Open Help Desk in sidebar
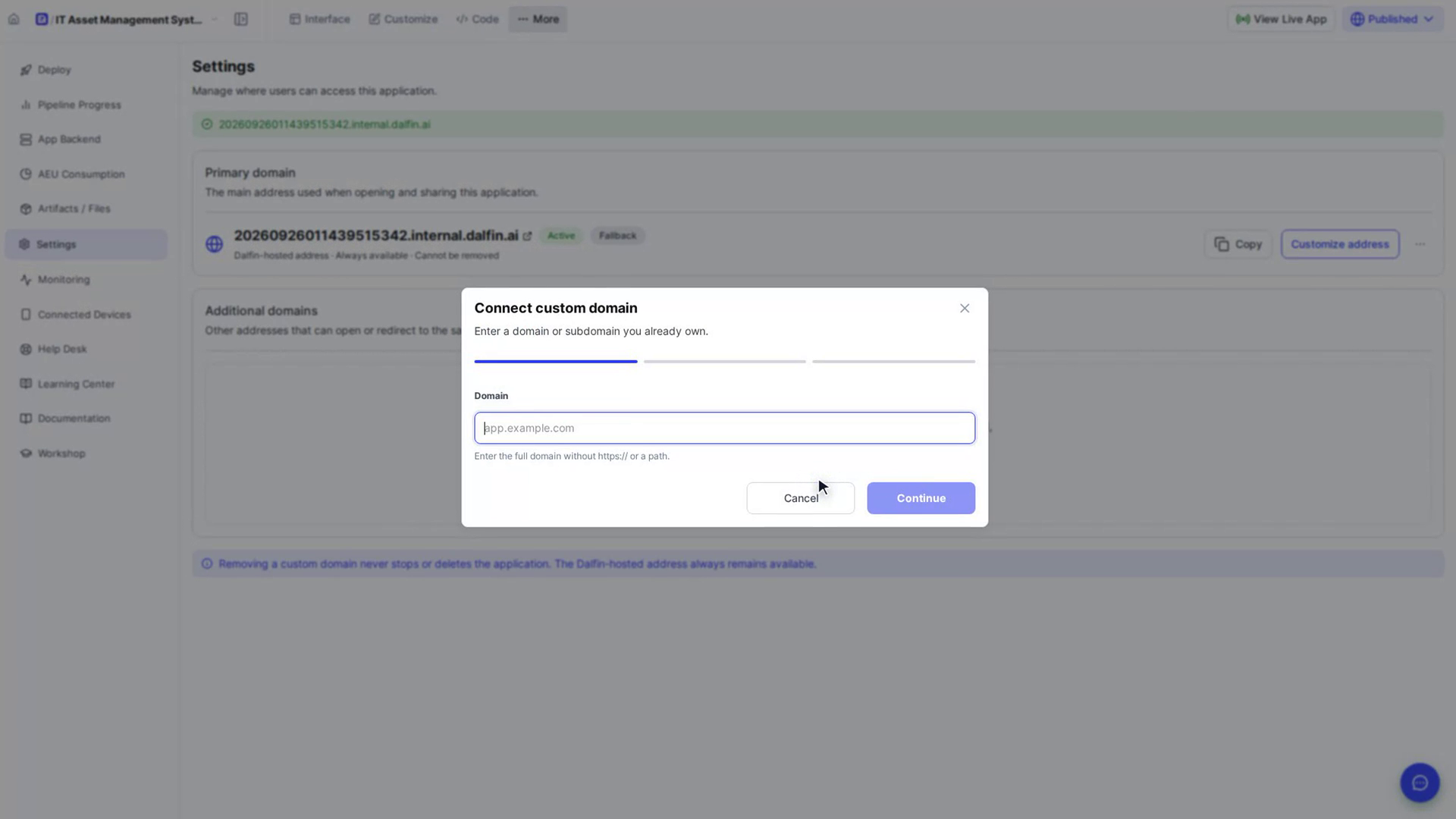The height and width of the screenshot is (819, 1456). tap(86, 349)
